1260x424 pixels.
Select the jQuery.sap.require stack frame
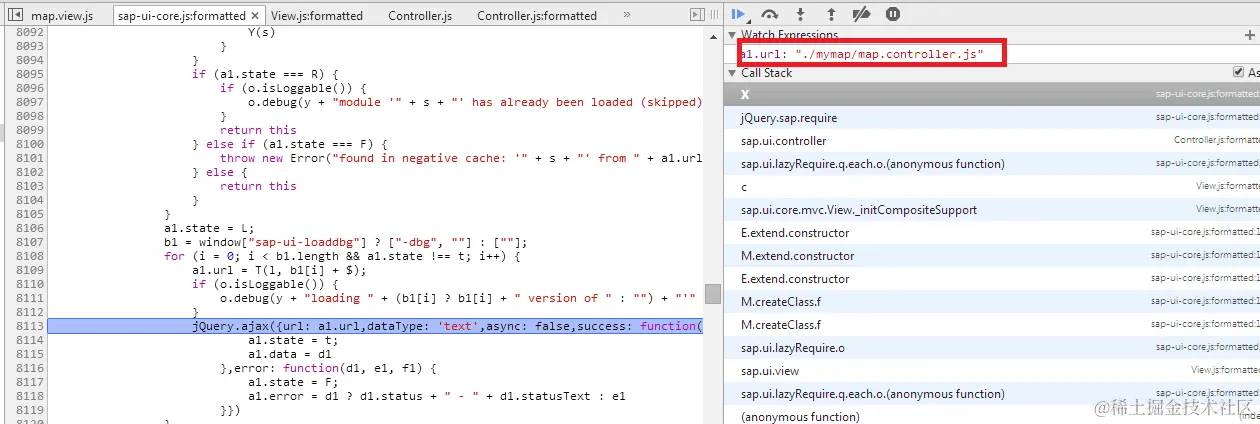point(992,117)
